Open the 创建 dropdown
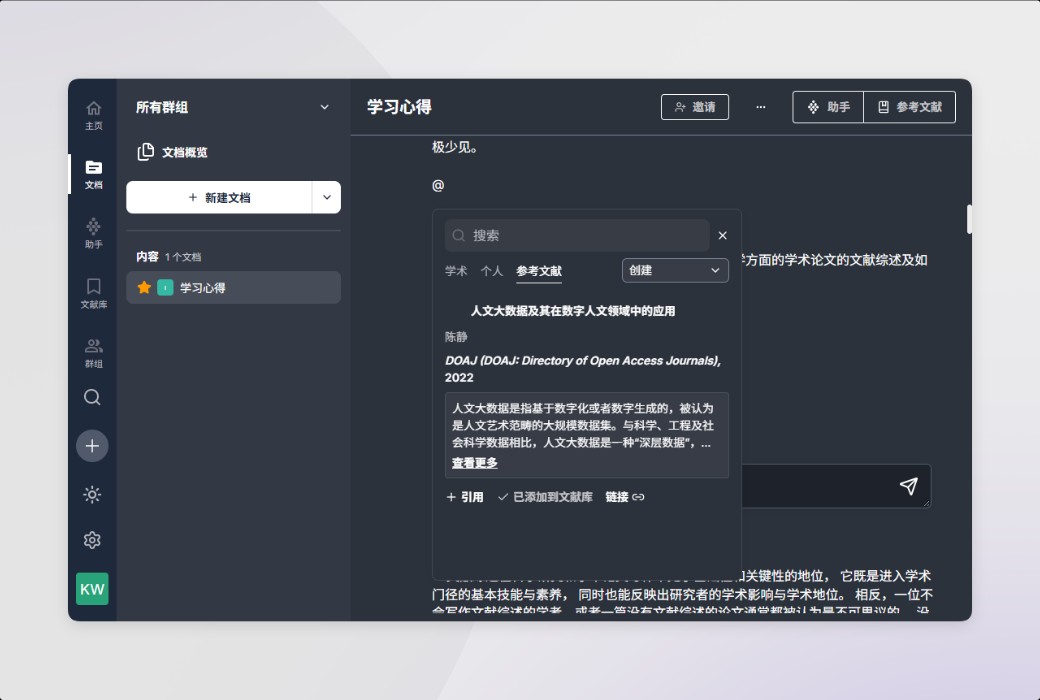The width and height of the screenshot is (1040, 700). coord(675,270)
